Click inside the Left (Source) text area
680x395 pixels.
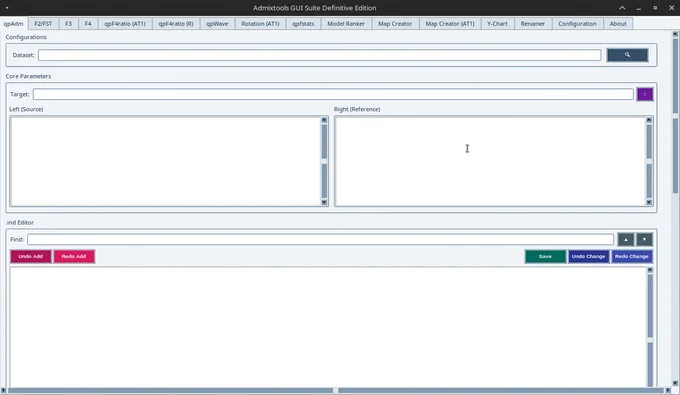[165, 161]
